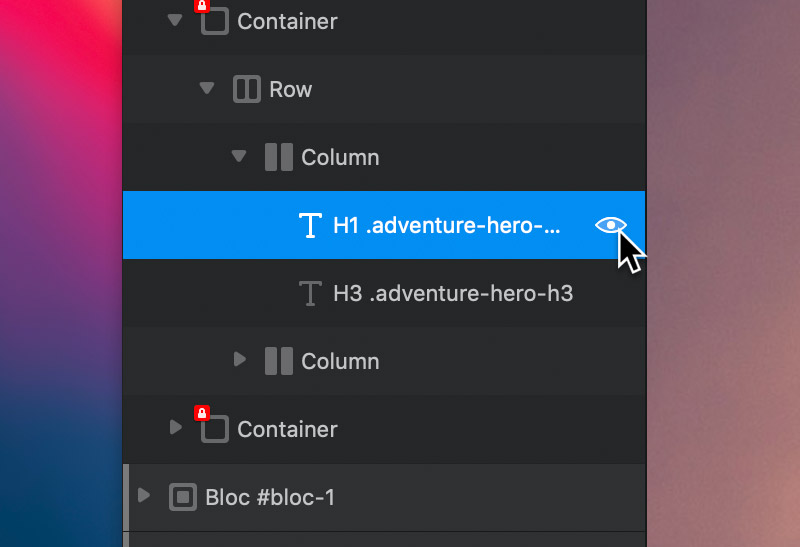Collapse the expanded Column disclosure triangle
The height and width of the screenshot is (547, 800).
(239, 156)
